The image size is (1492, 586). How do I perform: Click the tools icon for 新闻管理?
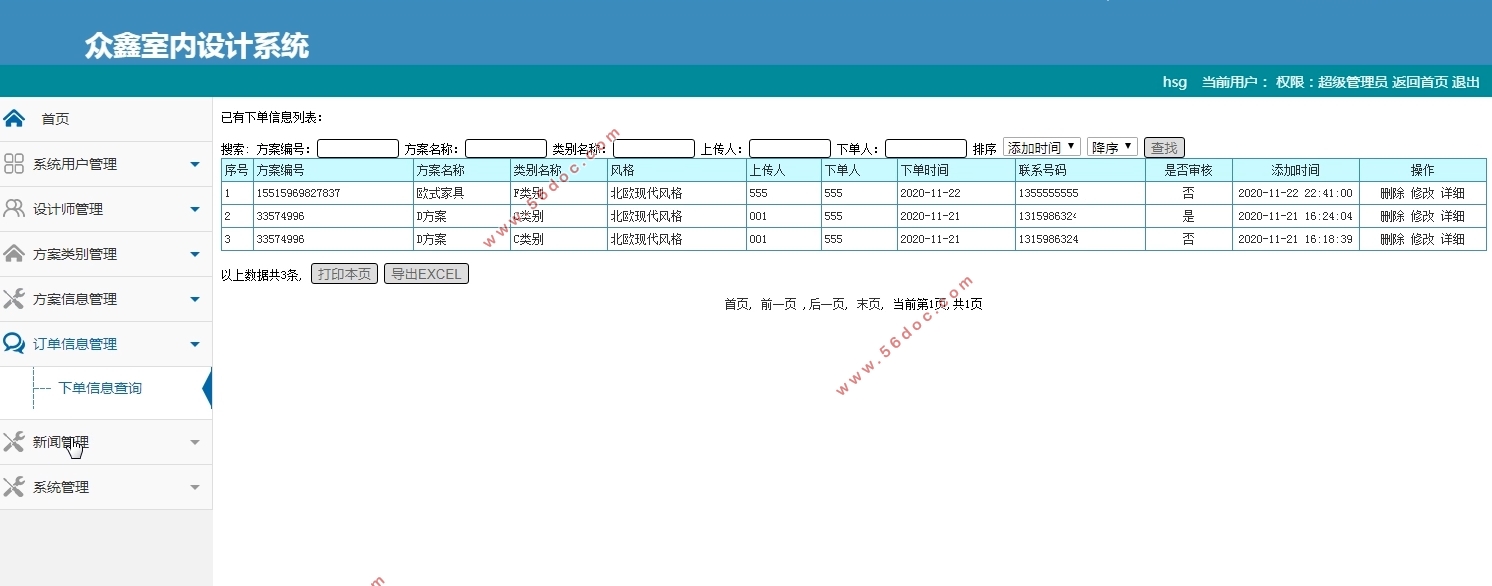point(14,442)
